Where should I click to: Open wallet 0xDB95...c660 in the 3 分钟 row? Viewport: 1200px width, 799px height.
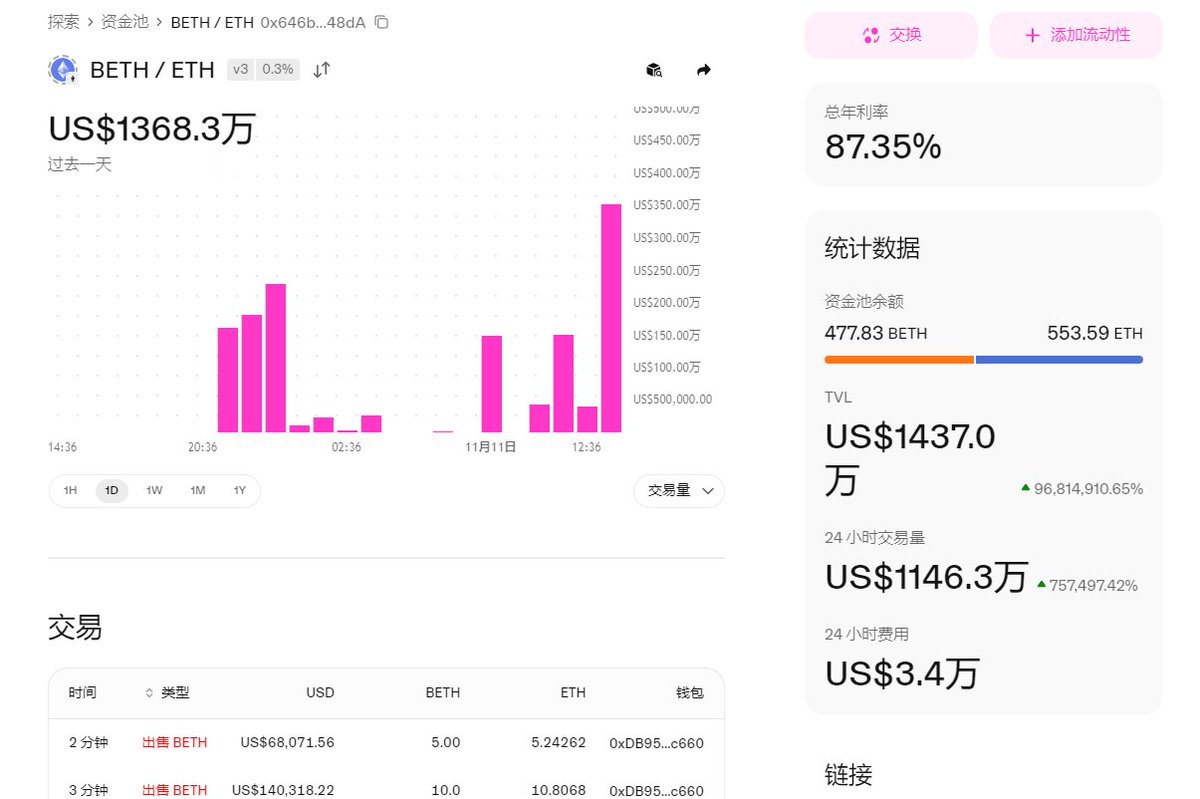point(656,790)
